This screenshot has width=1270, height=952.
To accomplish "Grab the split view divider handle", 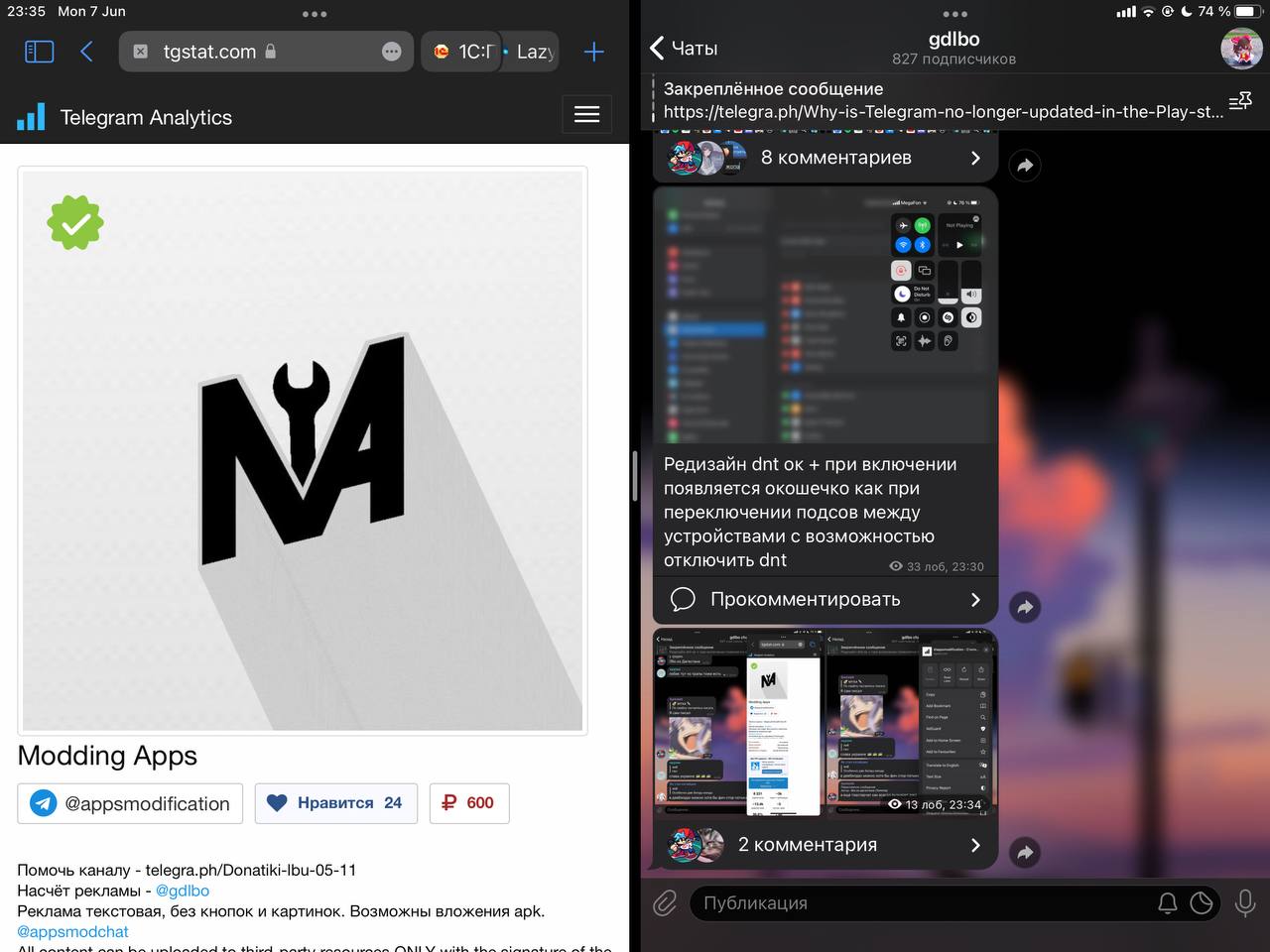I will [635, 476].
